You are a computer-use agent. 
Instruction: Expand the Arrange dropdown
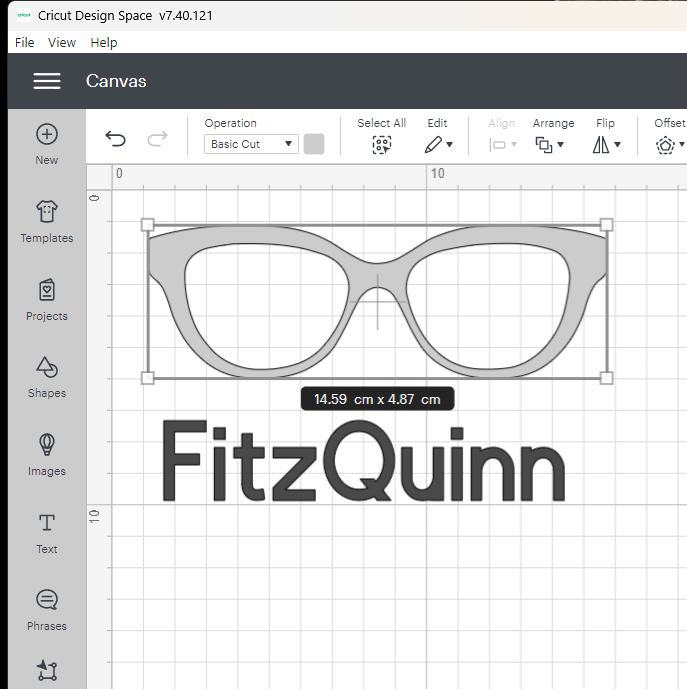click(x=549, y=144)
